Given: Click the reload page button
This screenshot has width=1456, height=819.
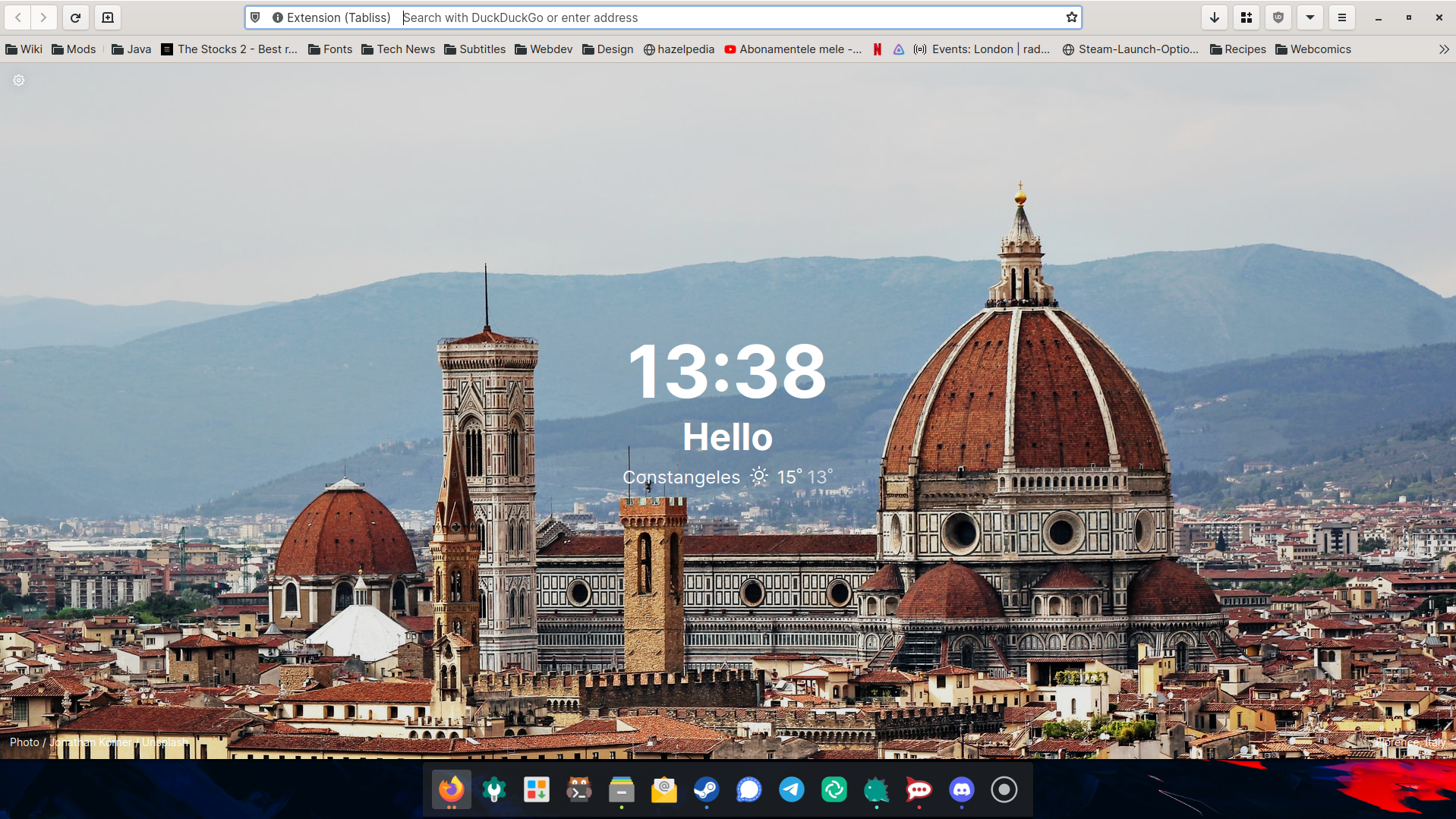Looking at the screenshot, I should pyautogui.click(x=75, y=17).
